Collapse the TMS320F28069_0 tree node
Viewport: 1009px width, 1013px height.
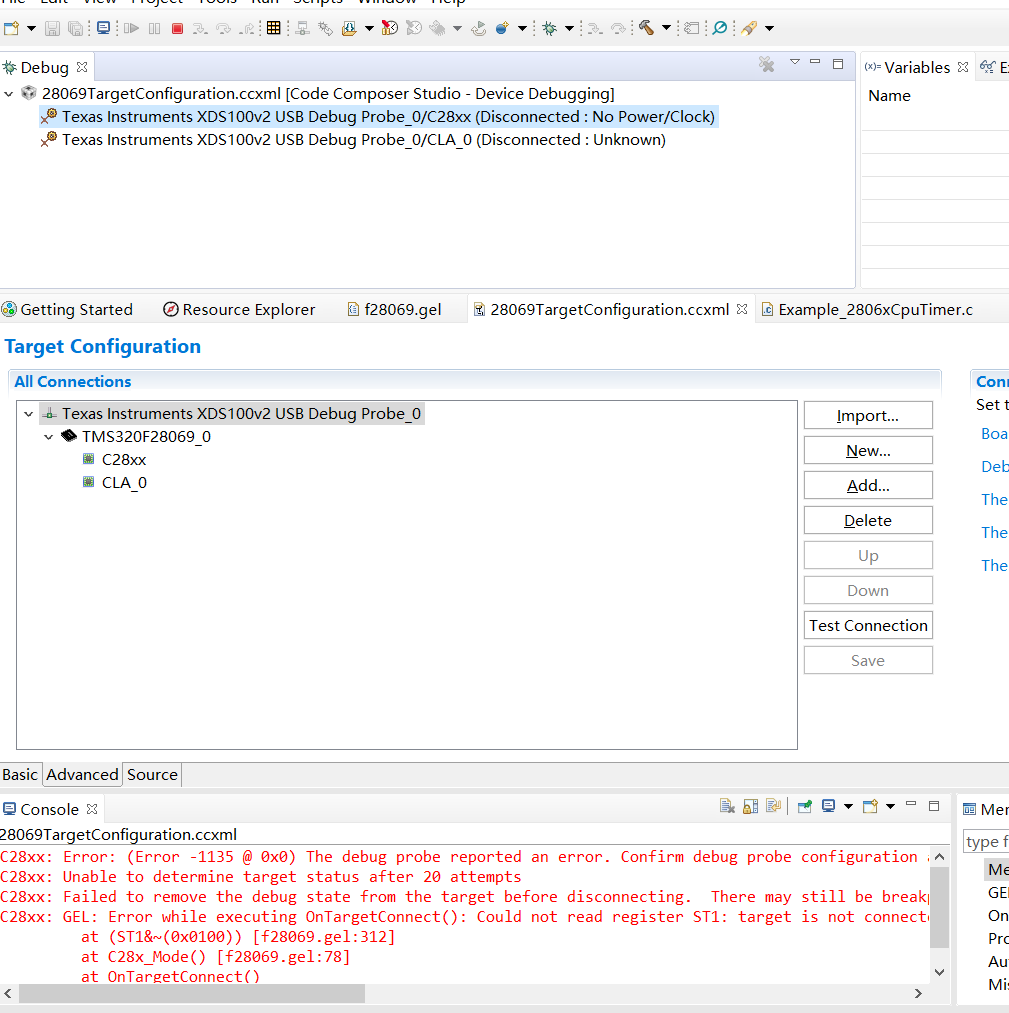[x=48, y=436]
